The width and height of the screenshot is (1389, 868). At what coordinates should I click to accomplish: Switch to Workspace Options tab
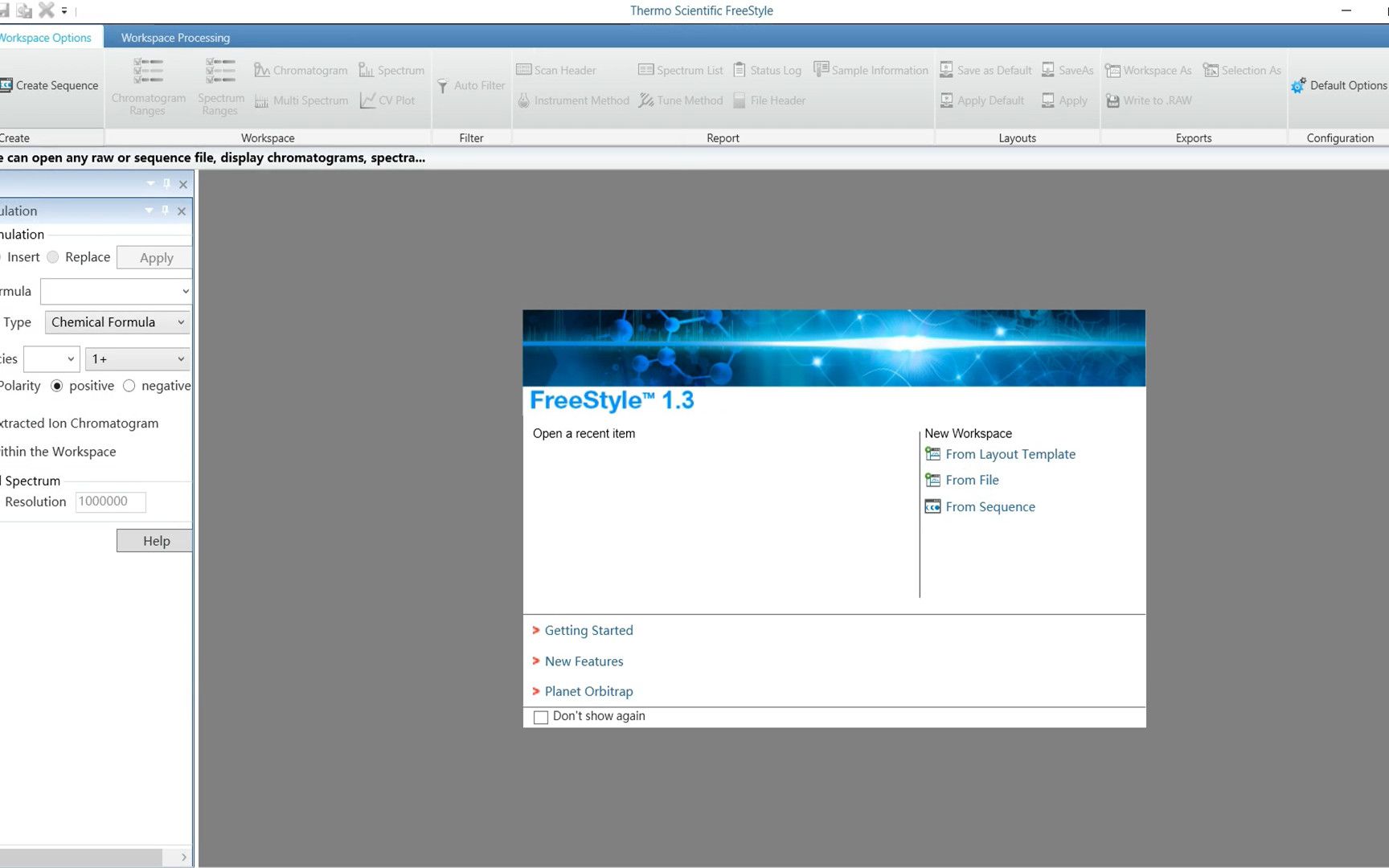pyautogui.click(x=45, y=38)
